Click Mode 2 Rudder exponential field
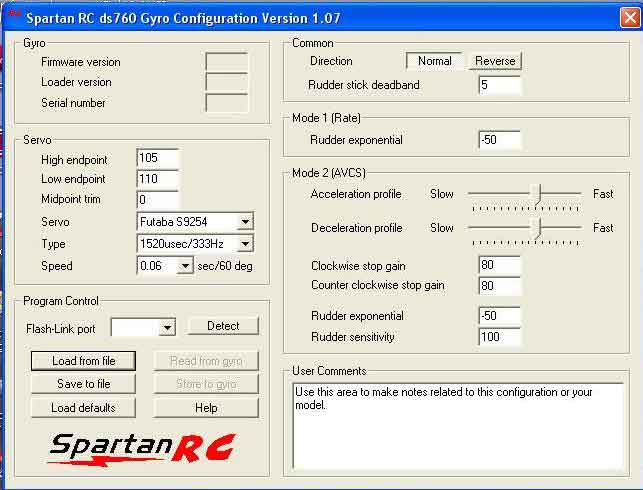The image size is (643, 490). click(499, 316)
